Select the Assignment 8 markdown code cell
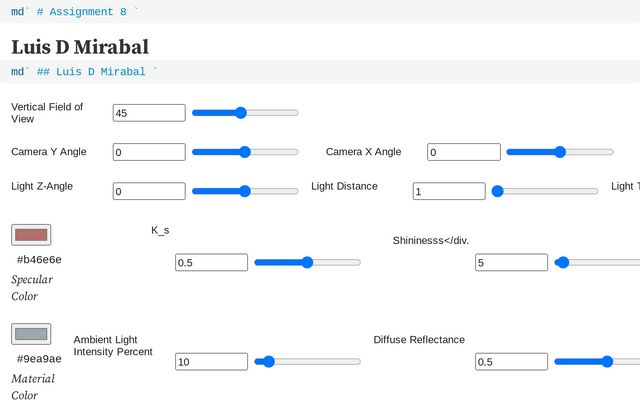Image resolution: width=640 pixels, height=400 pixels. [x=320, y=11]
